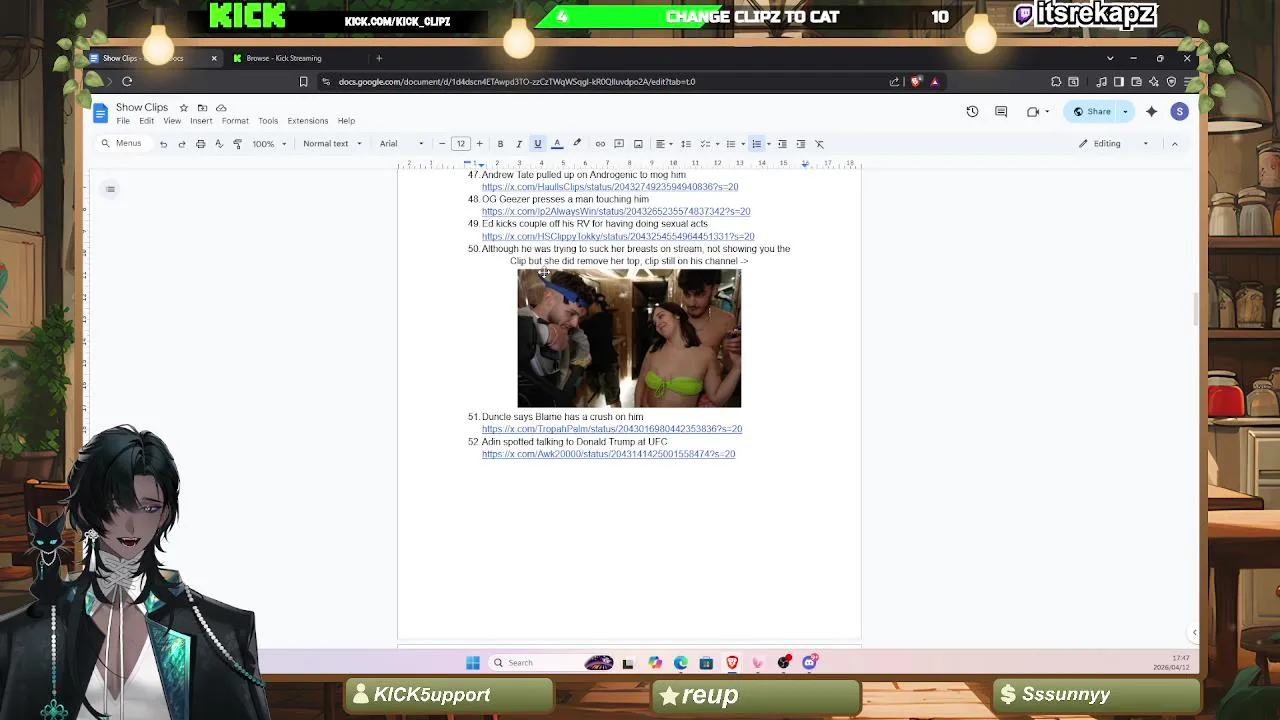
Task: Open the File menu
Action: pyautogui.click(x=123, y=121)
